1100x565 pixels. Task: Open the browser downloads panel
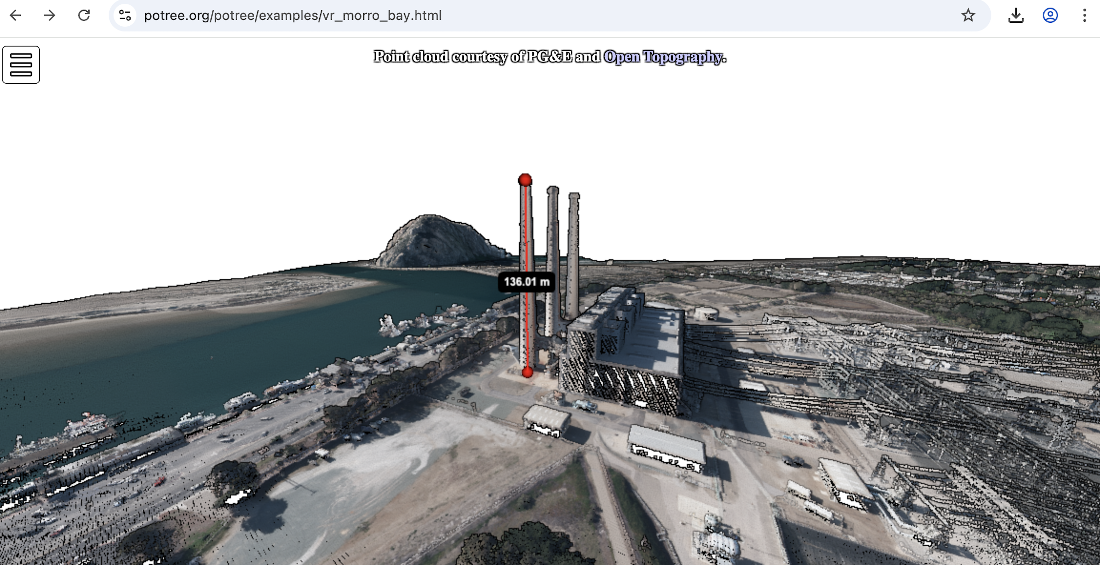(x=1016, y=15)
